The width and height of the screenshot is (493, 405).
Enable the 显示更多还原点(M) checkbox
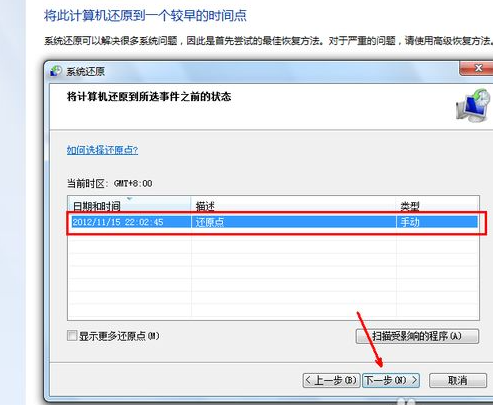click(72, 335)
